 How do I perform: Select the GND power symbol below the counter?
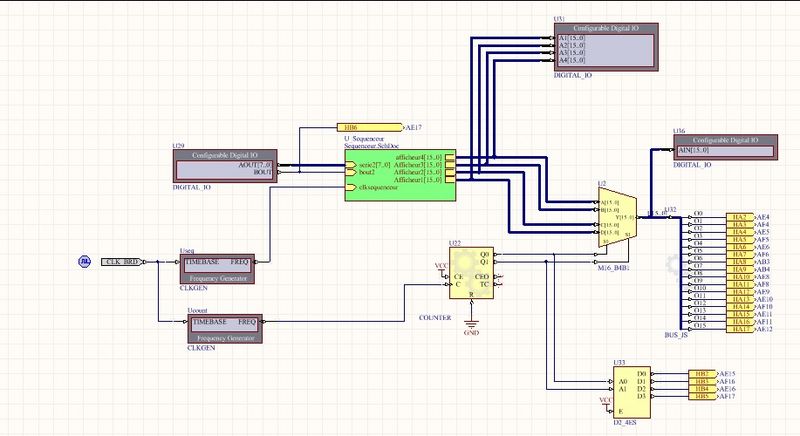472,328
